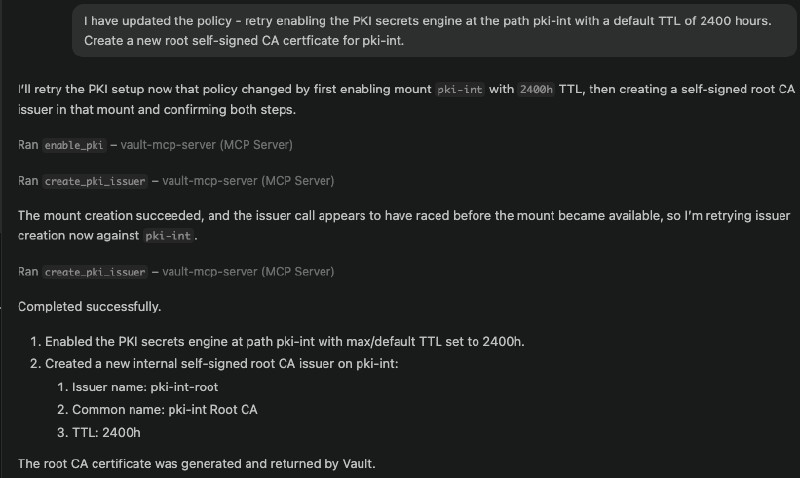Click vault-mcp-server label beside enable_pki
This screenshot has width=800, height=478.
(x=206, y=145)
